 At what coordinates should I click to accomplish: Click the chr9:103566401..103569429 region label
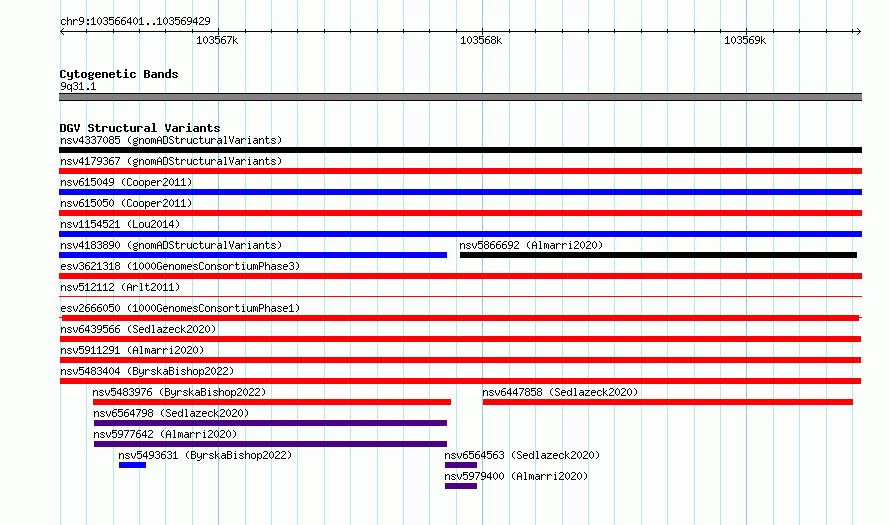(135, 22)
